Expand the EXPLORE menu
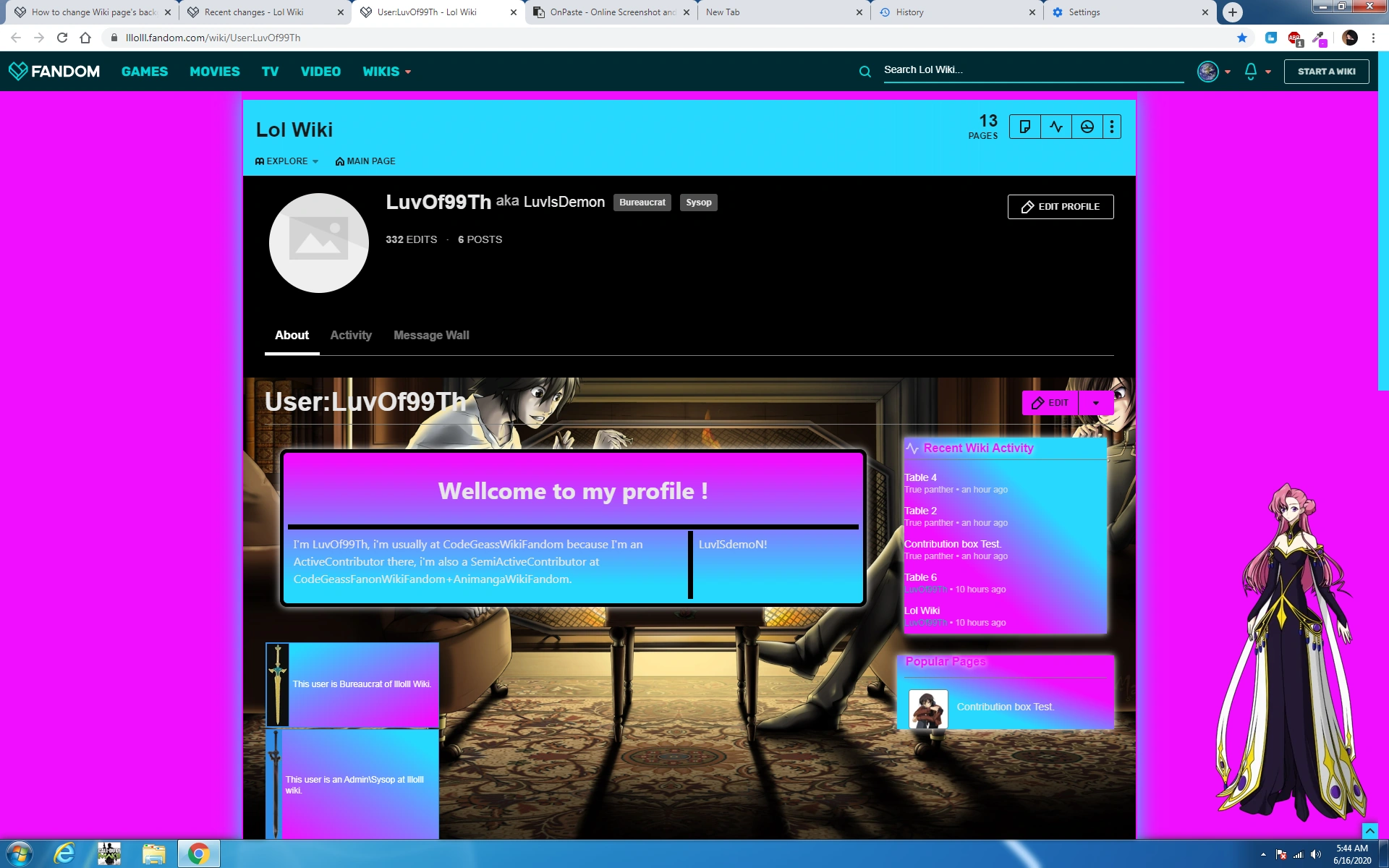Viewport: 1389px width, 868px height. 287,161
